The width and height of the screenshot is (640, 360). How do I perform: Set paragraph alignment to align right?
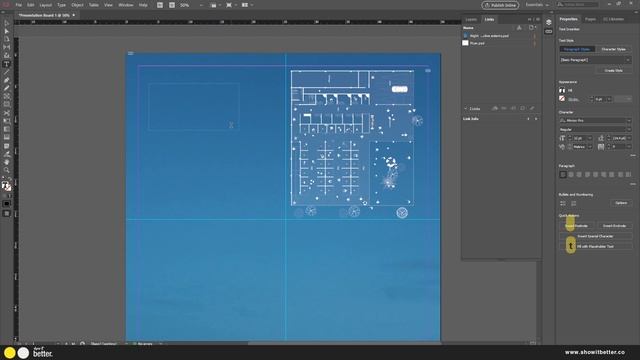click(x=579, y=175)
